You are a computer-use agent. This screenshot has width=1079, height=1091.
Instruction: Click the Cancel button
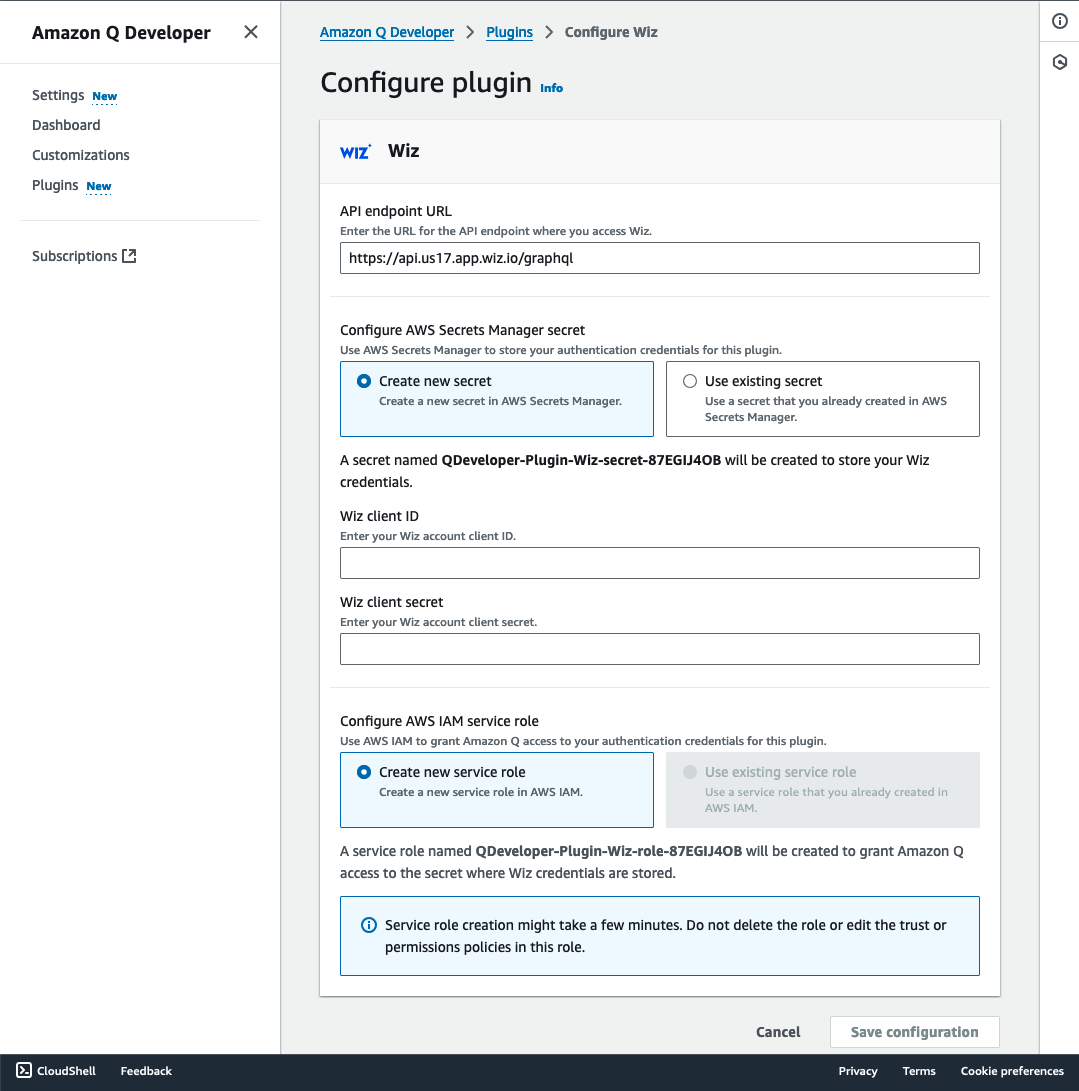pyautogui.click(x=778, y=1032)
